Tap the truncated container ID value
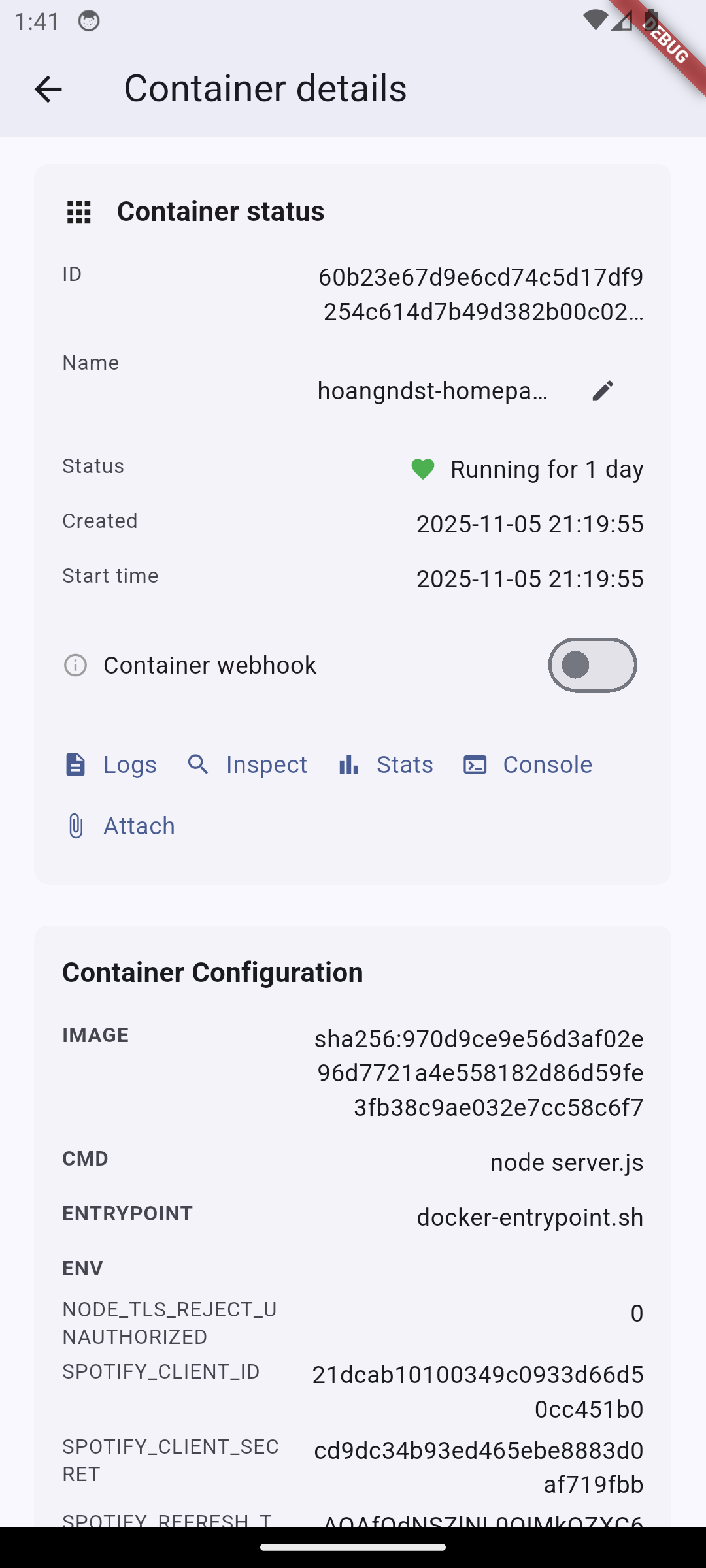Image resolution: width=706 pixels, height=1568 pixels. [482, 295]
